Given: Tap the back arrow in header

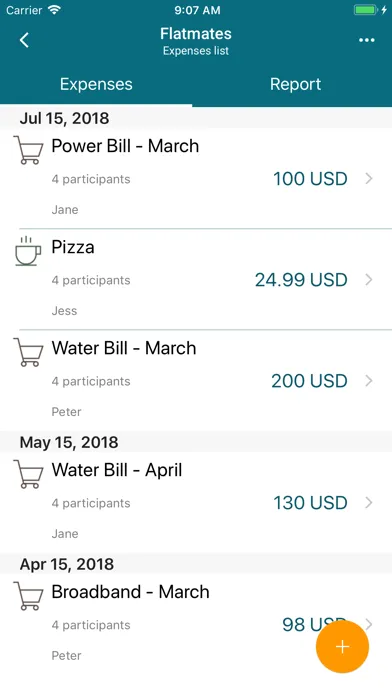Looking at the screenshot, I should pos(24,40).
